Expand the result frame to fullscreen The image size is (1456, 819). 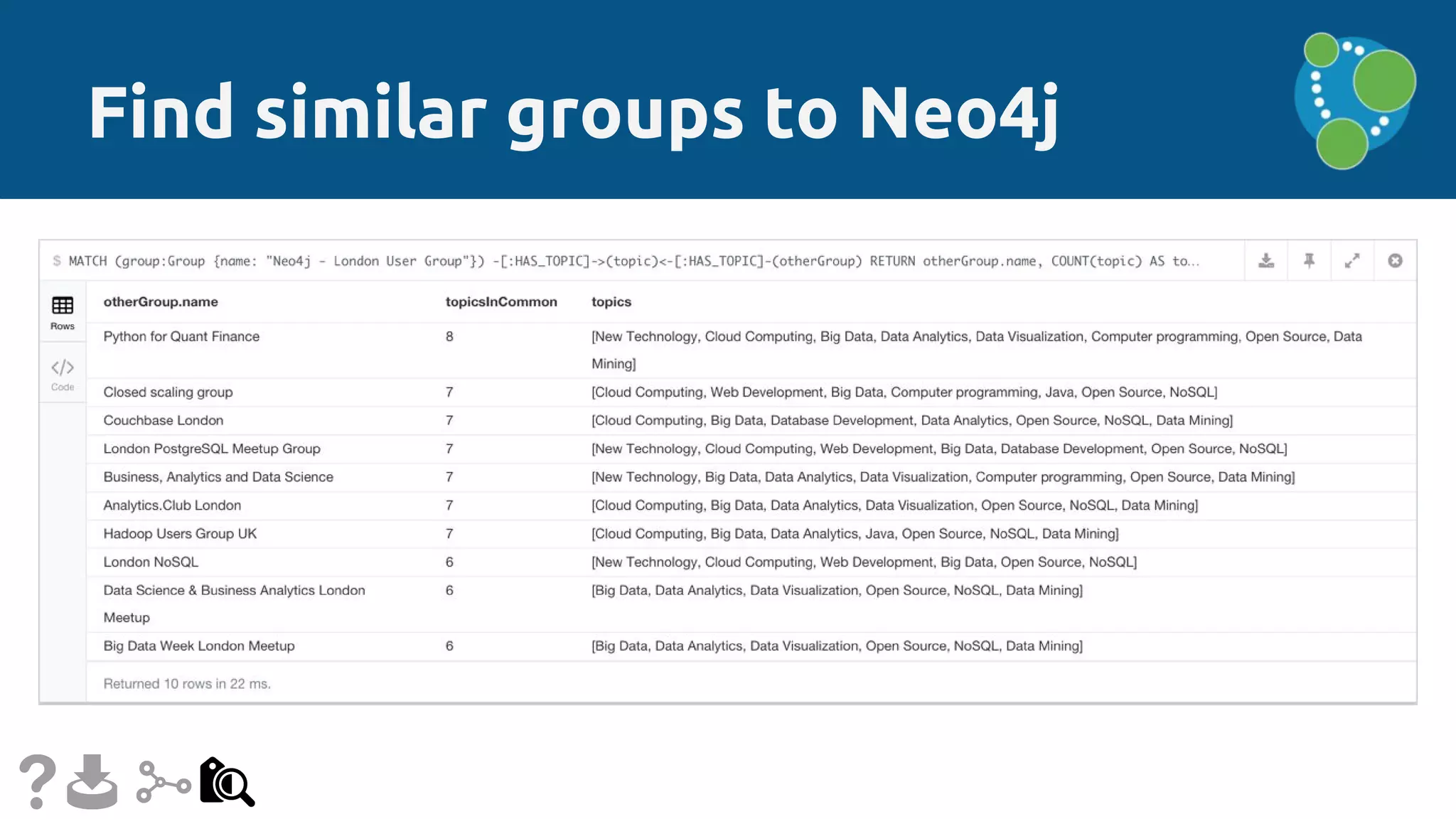point(1352,261)
